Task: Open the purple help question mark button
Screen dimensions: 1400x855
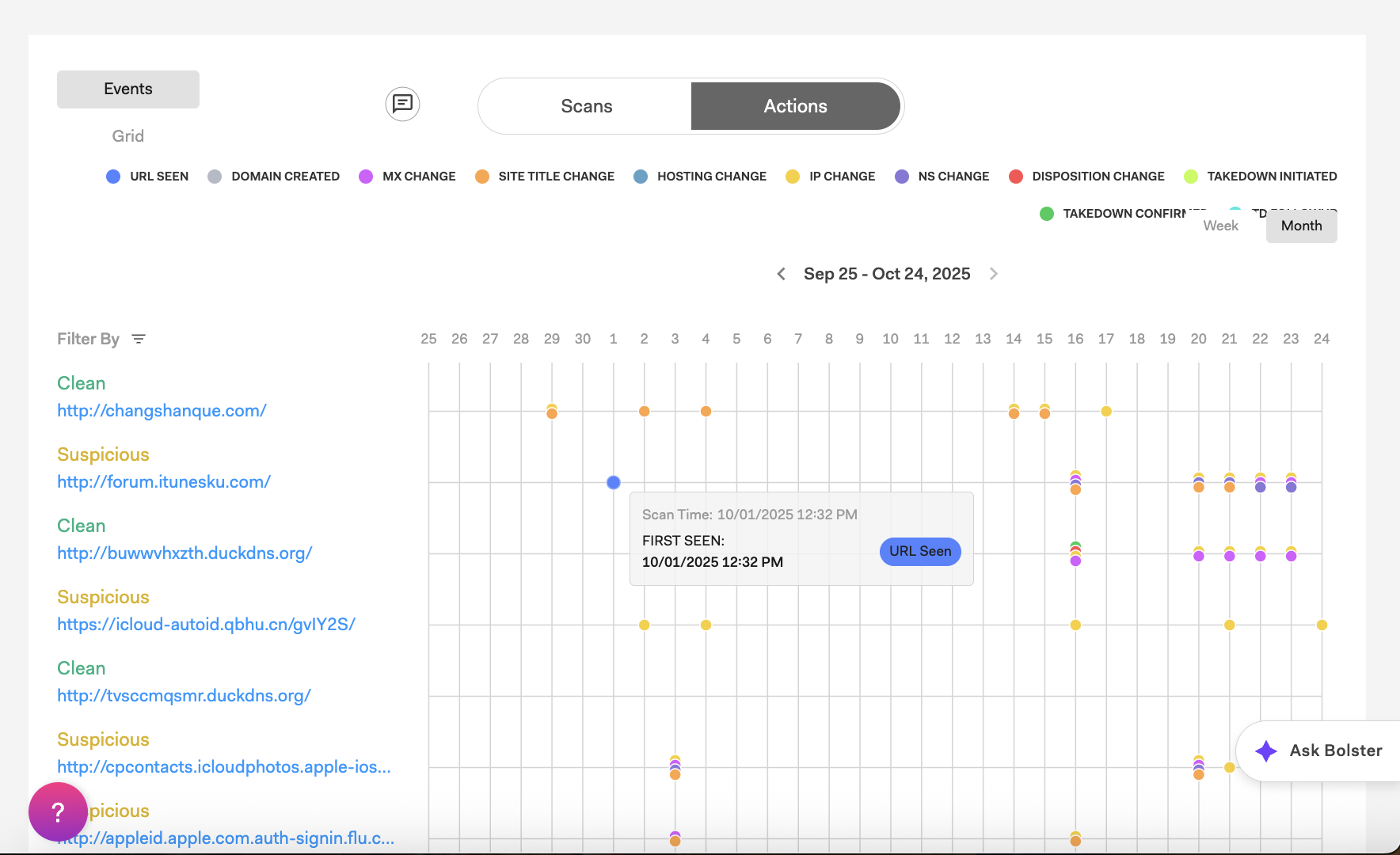Action: point(58,811)
